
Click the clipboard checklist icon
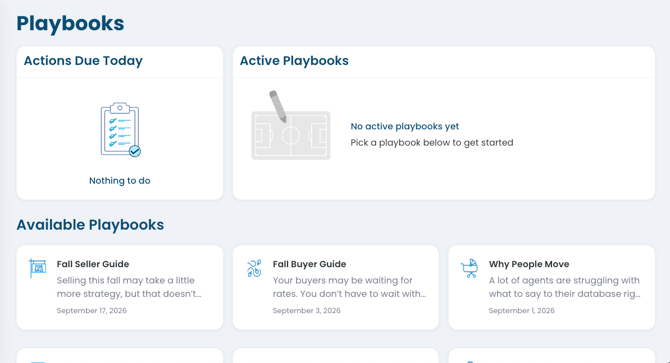(x=120, y=130)
